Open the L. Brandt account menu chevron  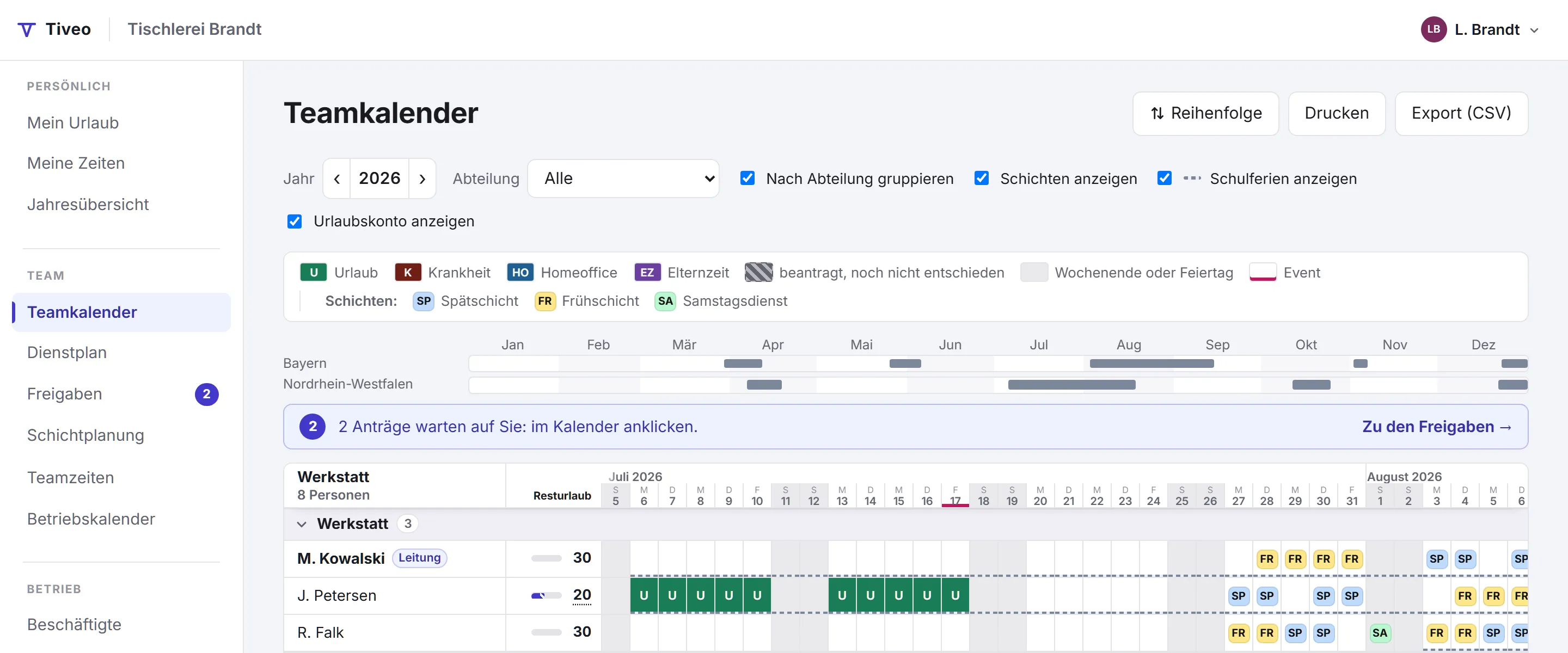pyautogui.click(x=1535, y=30)
